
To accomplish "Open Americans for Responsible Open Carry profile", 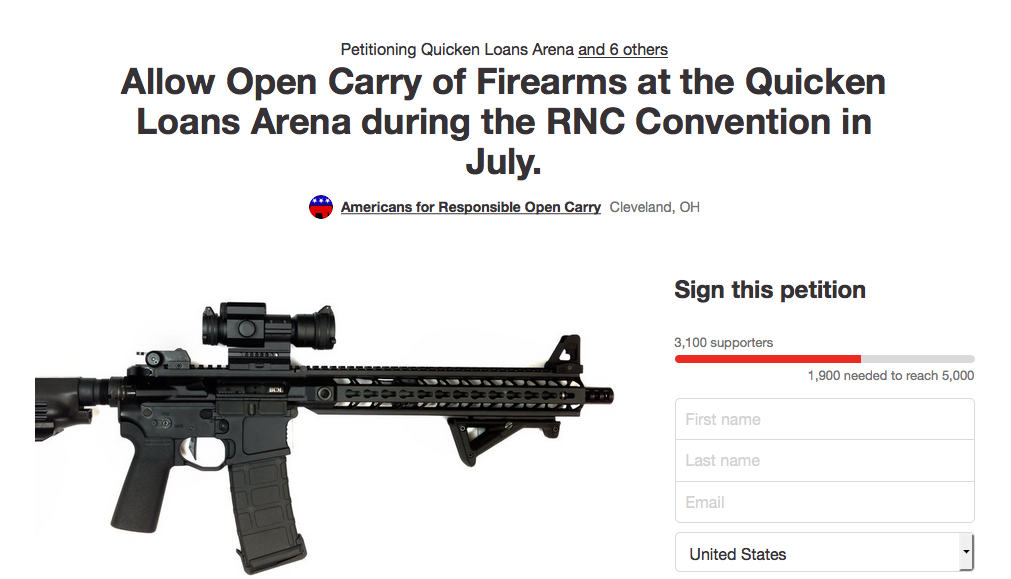I will (470, 207).
